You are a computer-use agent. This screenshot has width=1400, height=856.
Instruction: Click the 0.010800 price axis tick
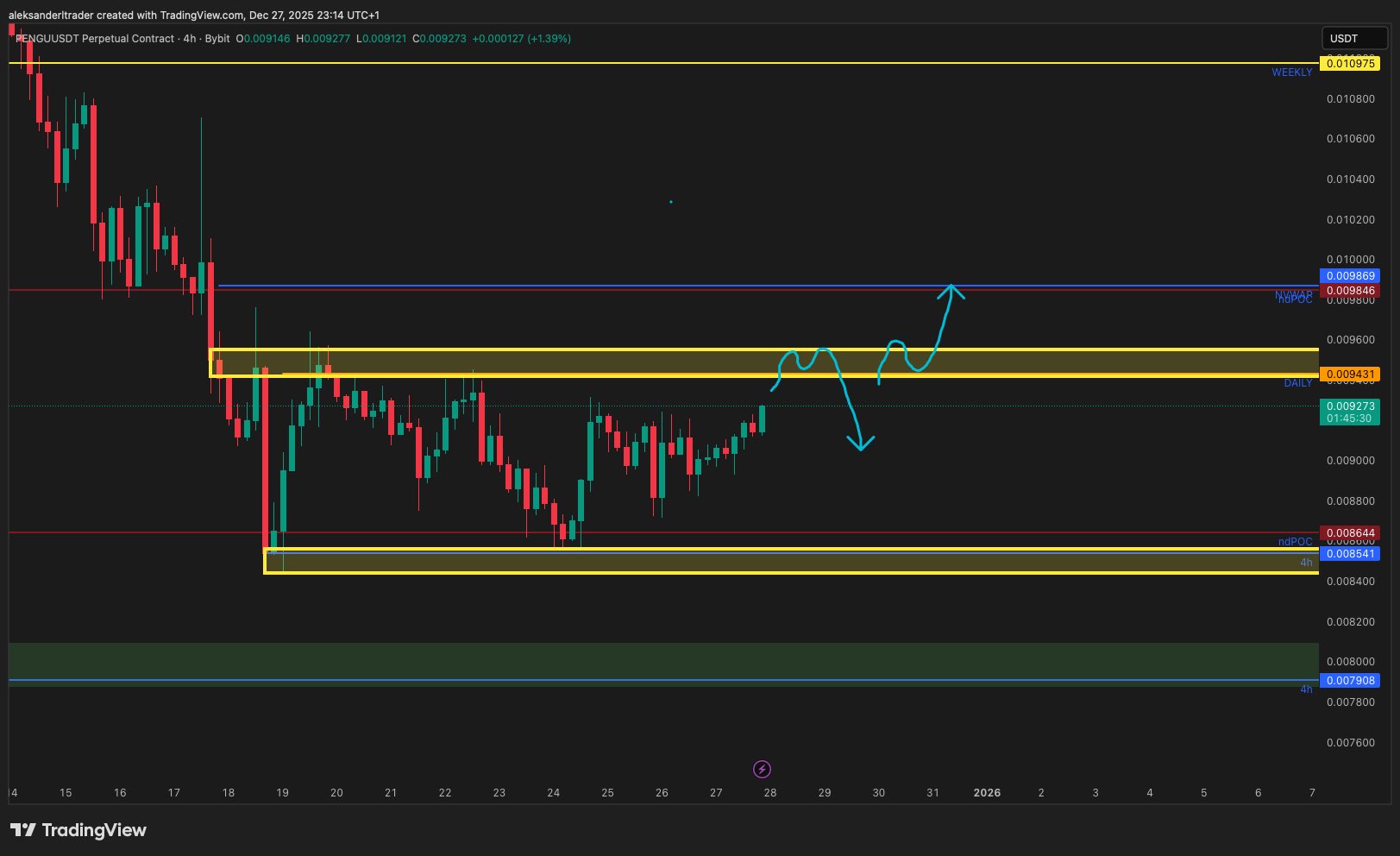click(1351, 99)
